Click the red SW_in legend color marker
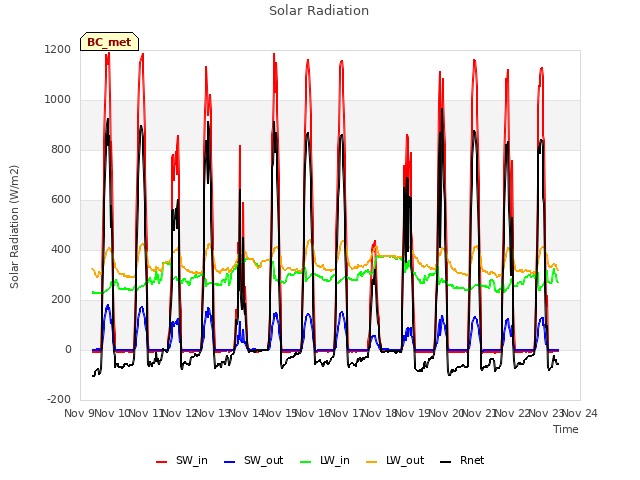 (162, 462)
